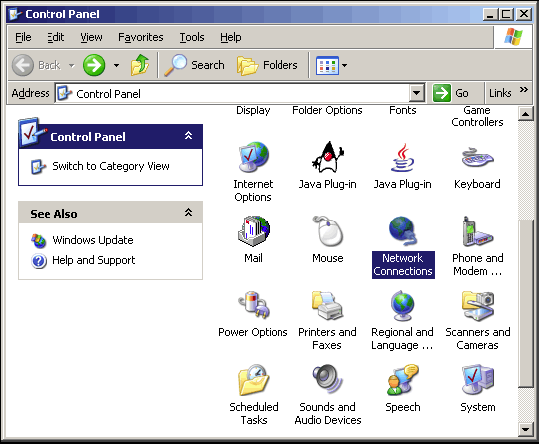Expand the Links toolbar chevron
This screenshot has height=444, width=539.
(x=524, y=90)
